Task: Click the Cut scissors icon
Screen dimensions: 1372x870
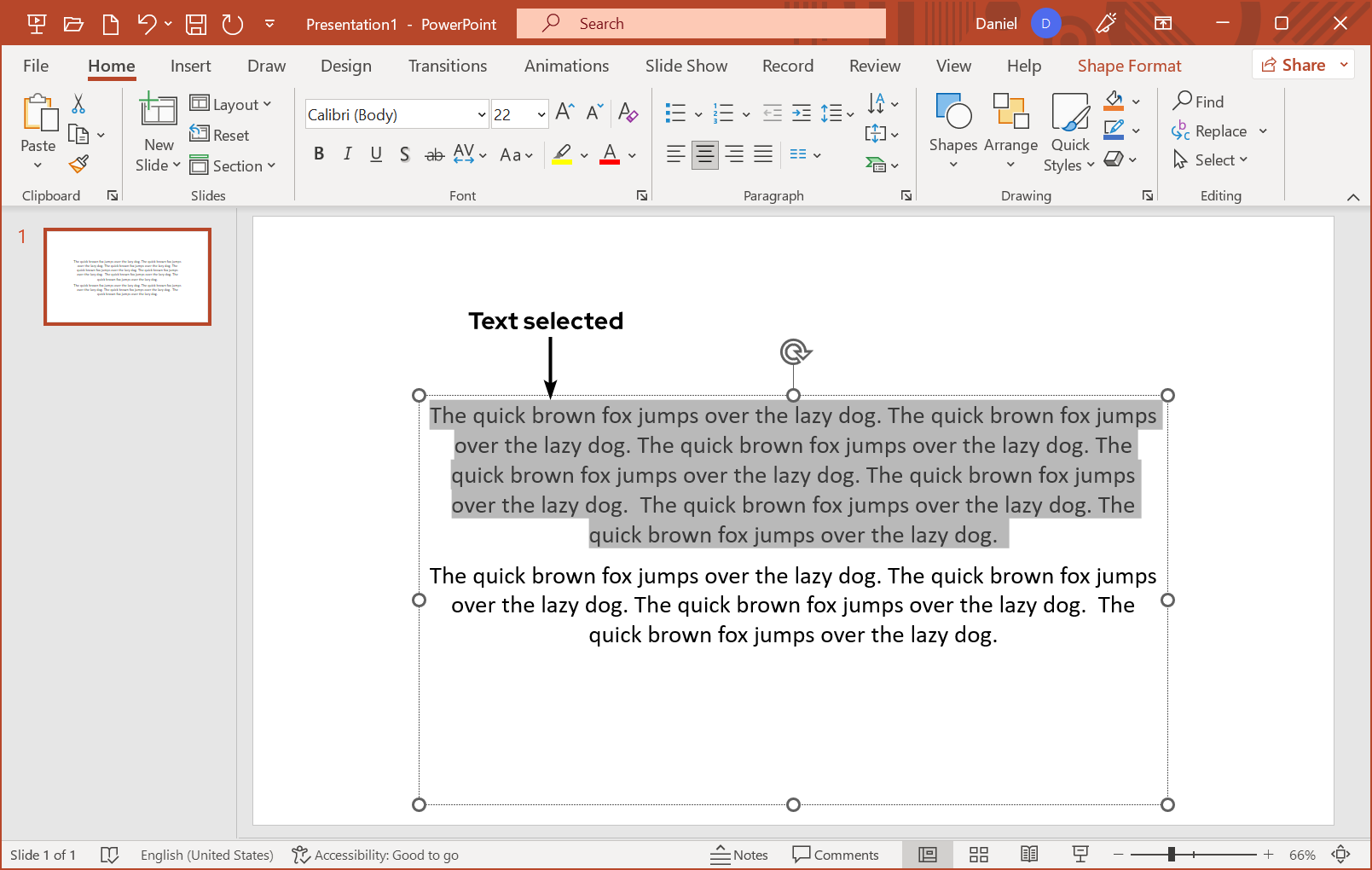Action: tap(78, 104)
